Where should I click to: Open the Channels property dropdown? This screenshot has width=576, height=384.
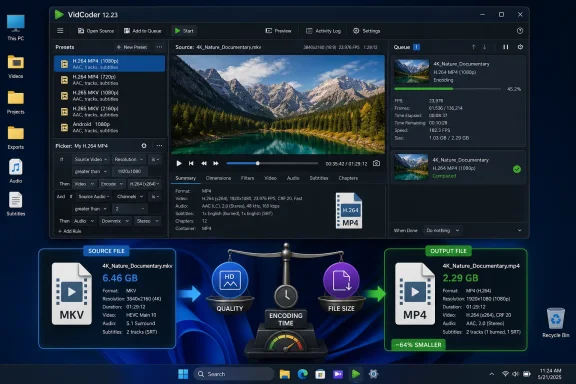129,197
